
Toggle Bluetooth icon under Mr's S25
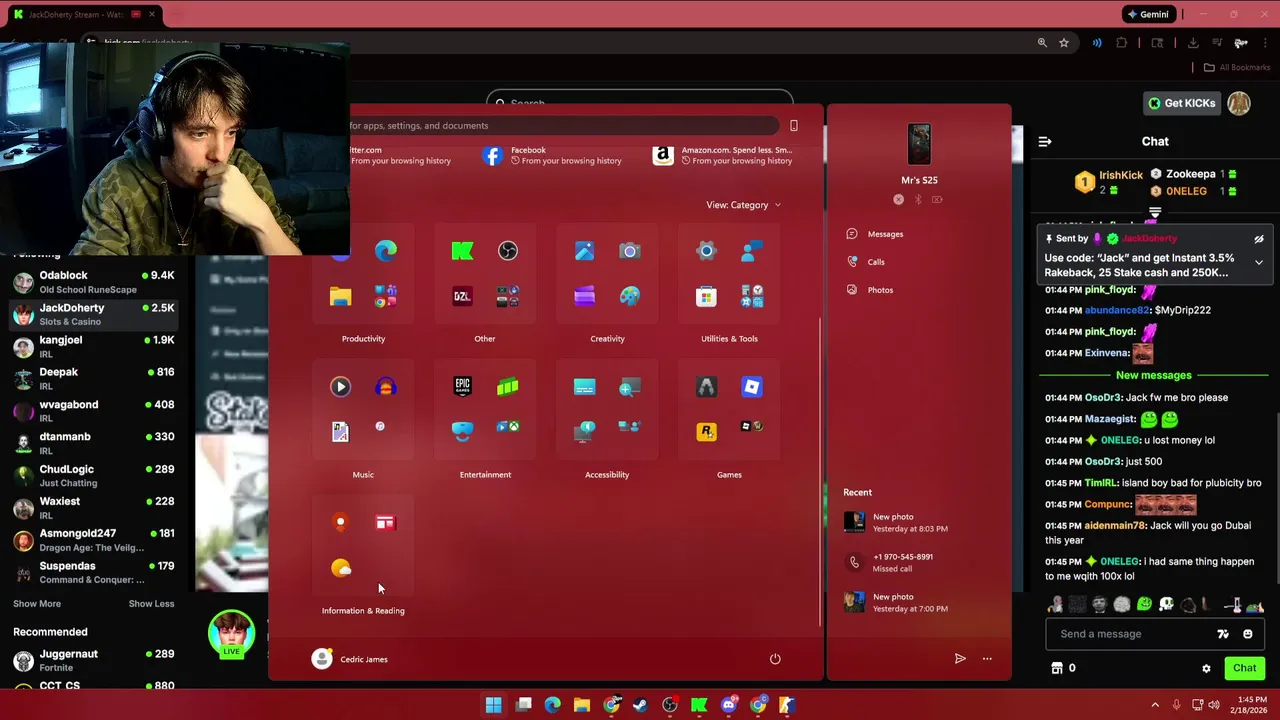pos(918,200)
